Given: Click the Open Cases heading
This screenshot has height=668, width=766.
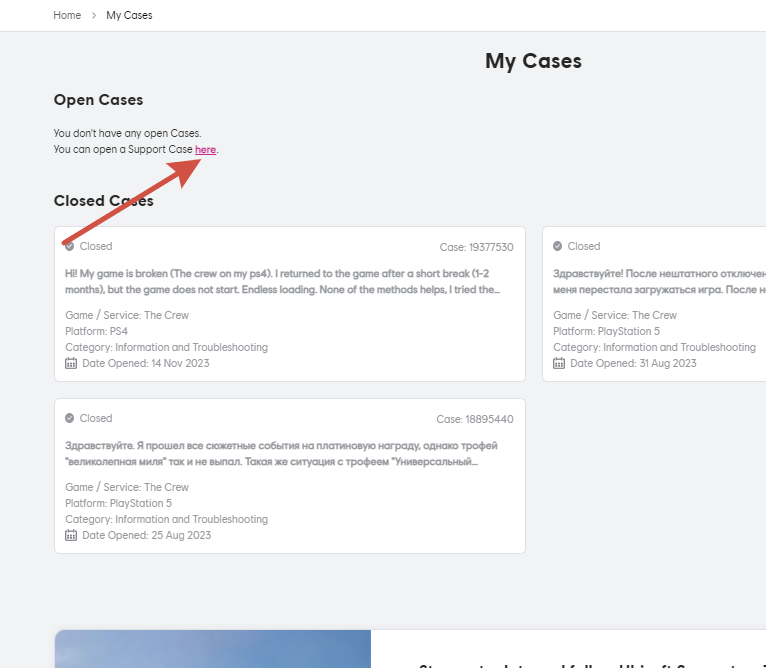Looking at the screenshot, I should pos(98,100).
